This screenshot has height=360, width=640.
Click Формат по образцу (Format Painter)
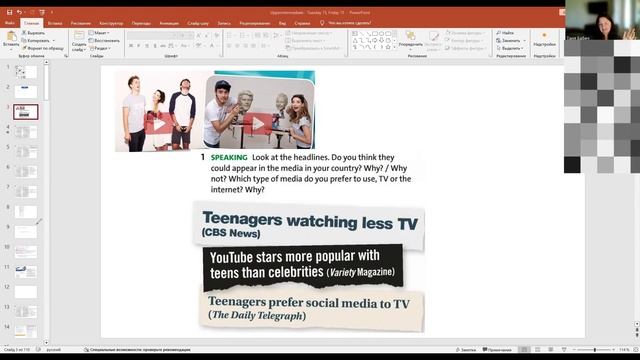(43, 48)
